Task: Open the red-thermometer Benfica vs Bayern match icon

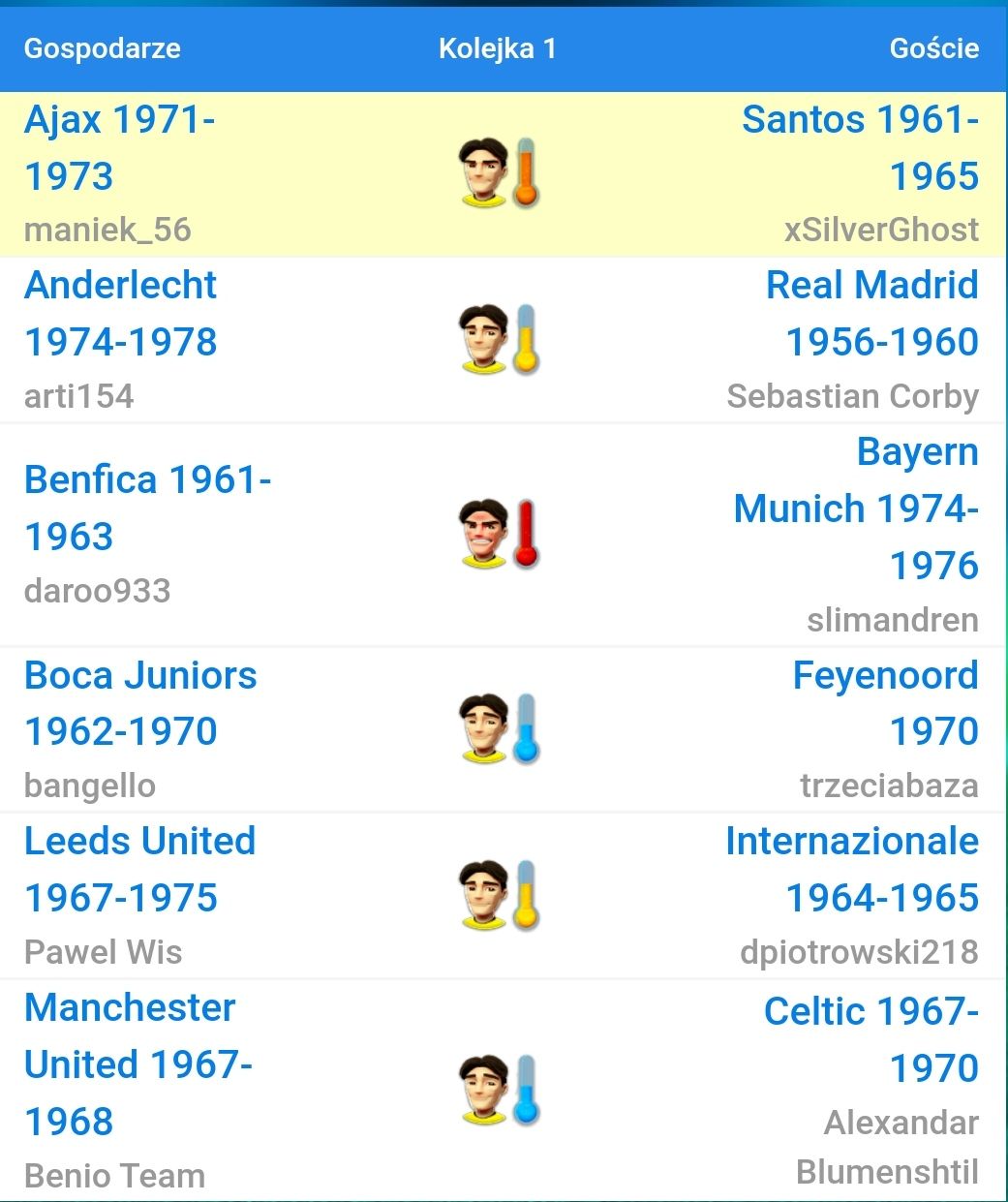Action: (499, 534)
